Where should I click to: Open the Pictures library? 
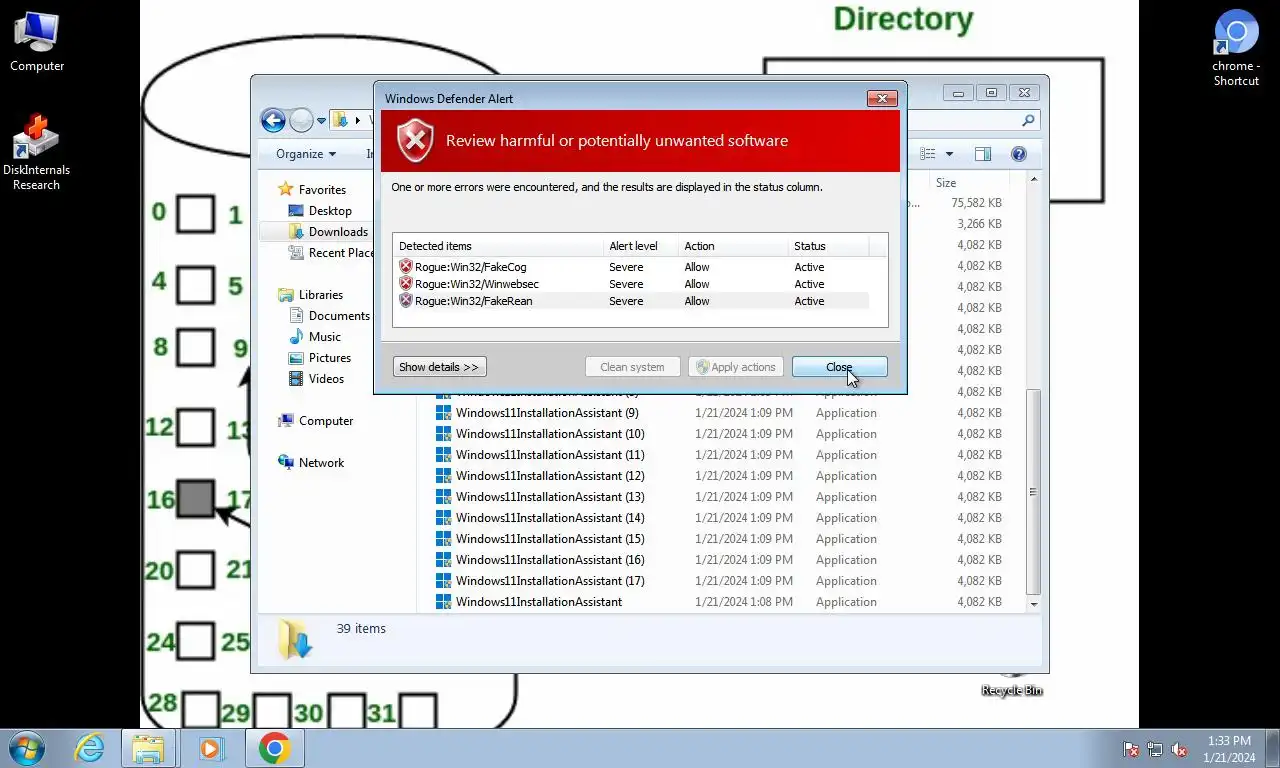319,358
